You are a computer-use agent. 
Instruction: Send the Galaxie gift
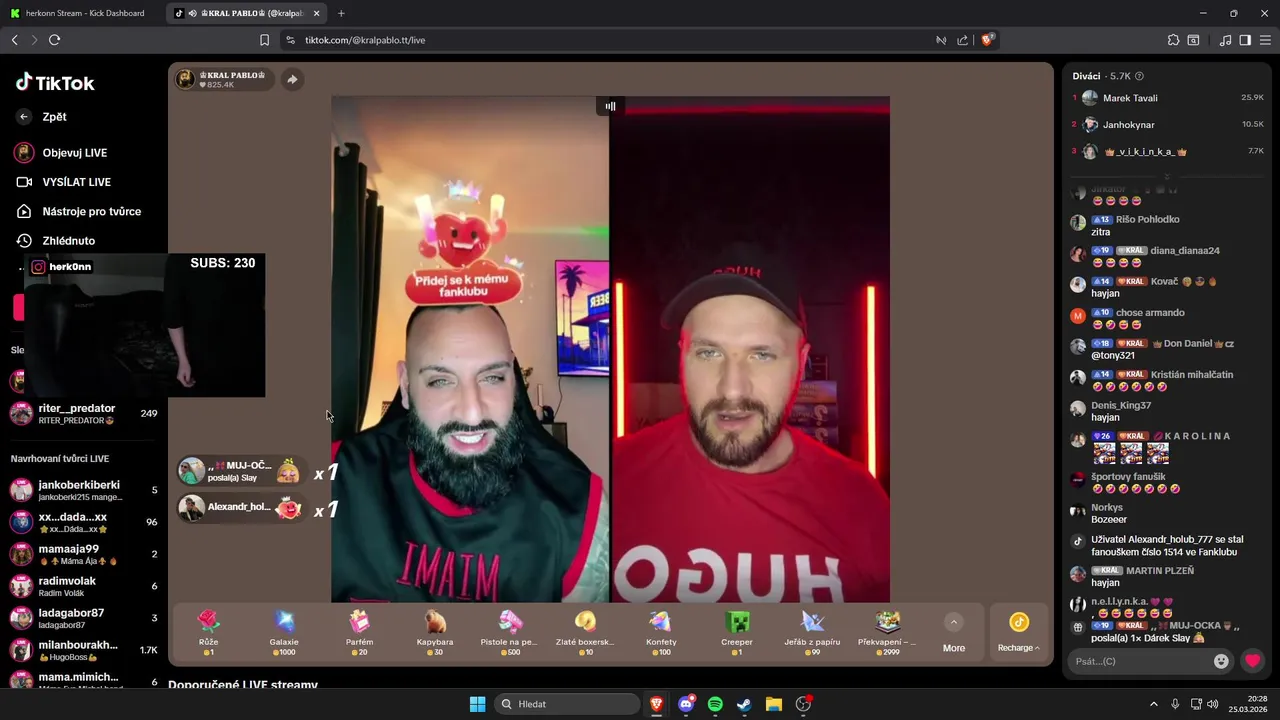coord(284,632)
